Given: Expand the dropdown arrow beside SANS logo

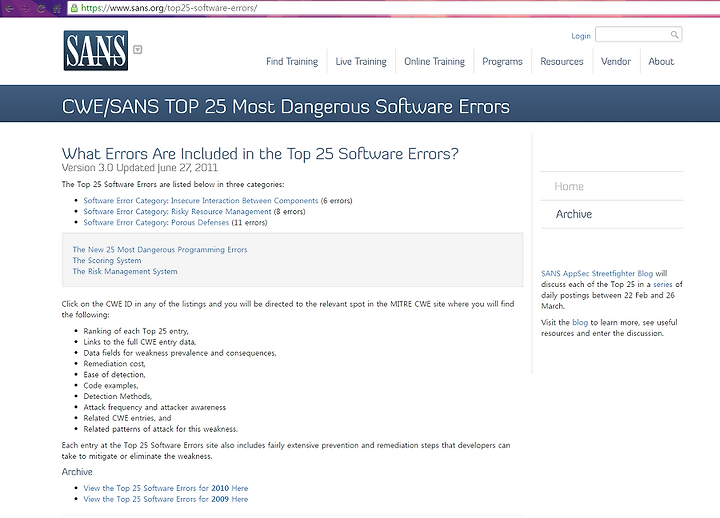Looking at the screenshot, I should (x=137, y=50).
